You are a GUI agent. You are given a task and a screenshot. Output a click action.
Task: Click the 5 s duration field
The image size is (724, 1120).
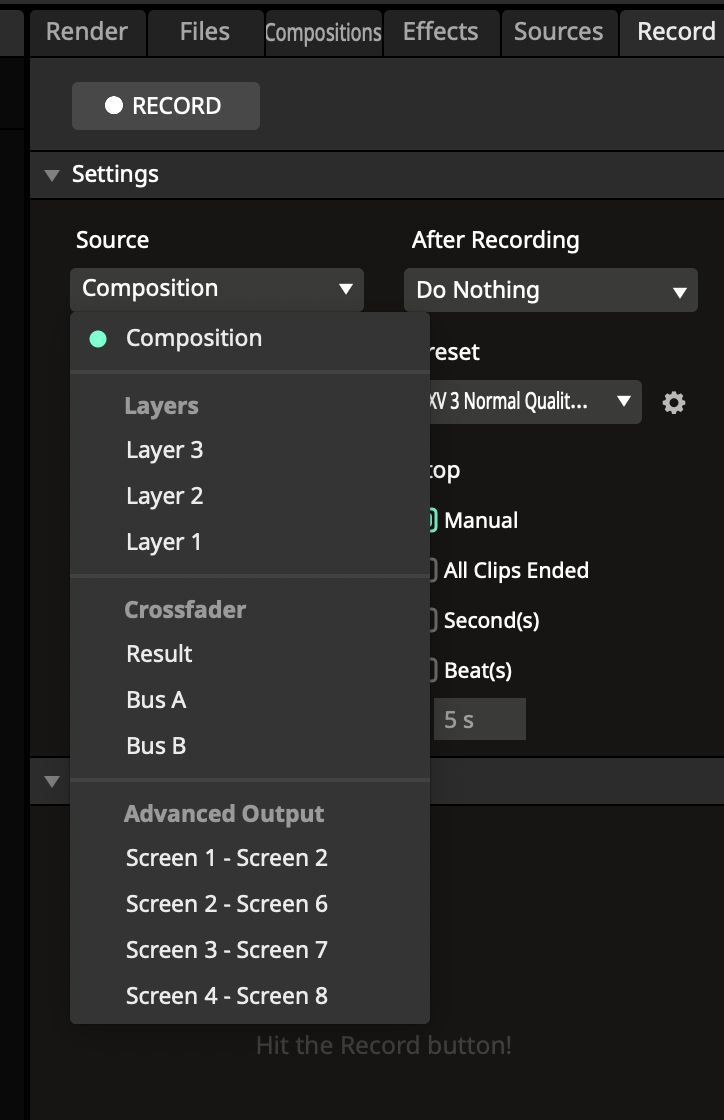click(x=479, y=720)
